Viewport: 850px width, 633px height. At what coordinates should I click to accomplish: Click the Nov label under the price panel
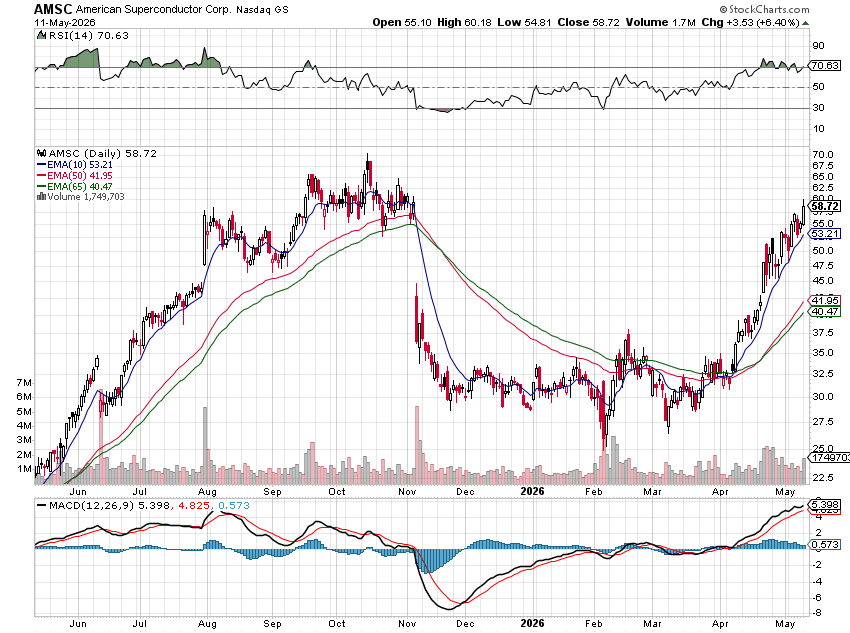point(407,492)
